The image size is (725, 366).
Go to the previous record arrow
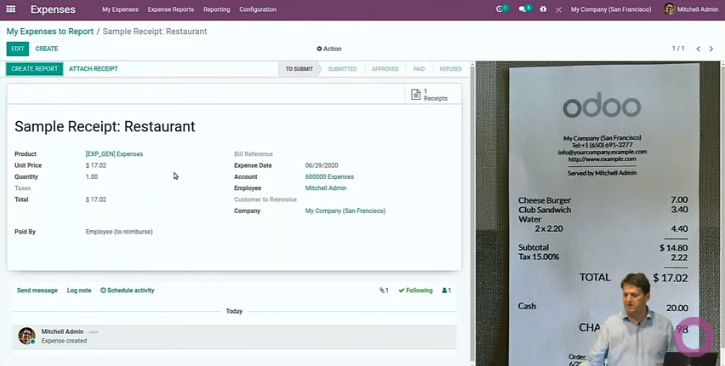[698, 49]
